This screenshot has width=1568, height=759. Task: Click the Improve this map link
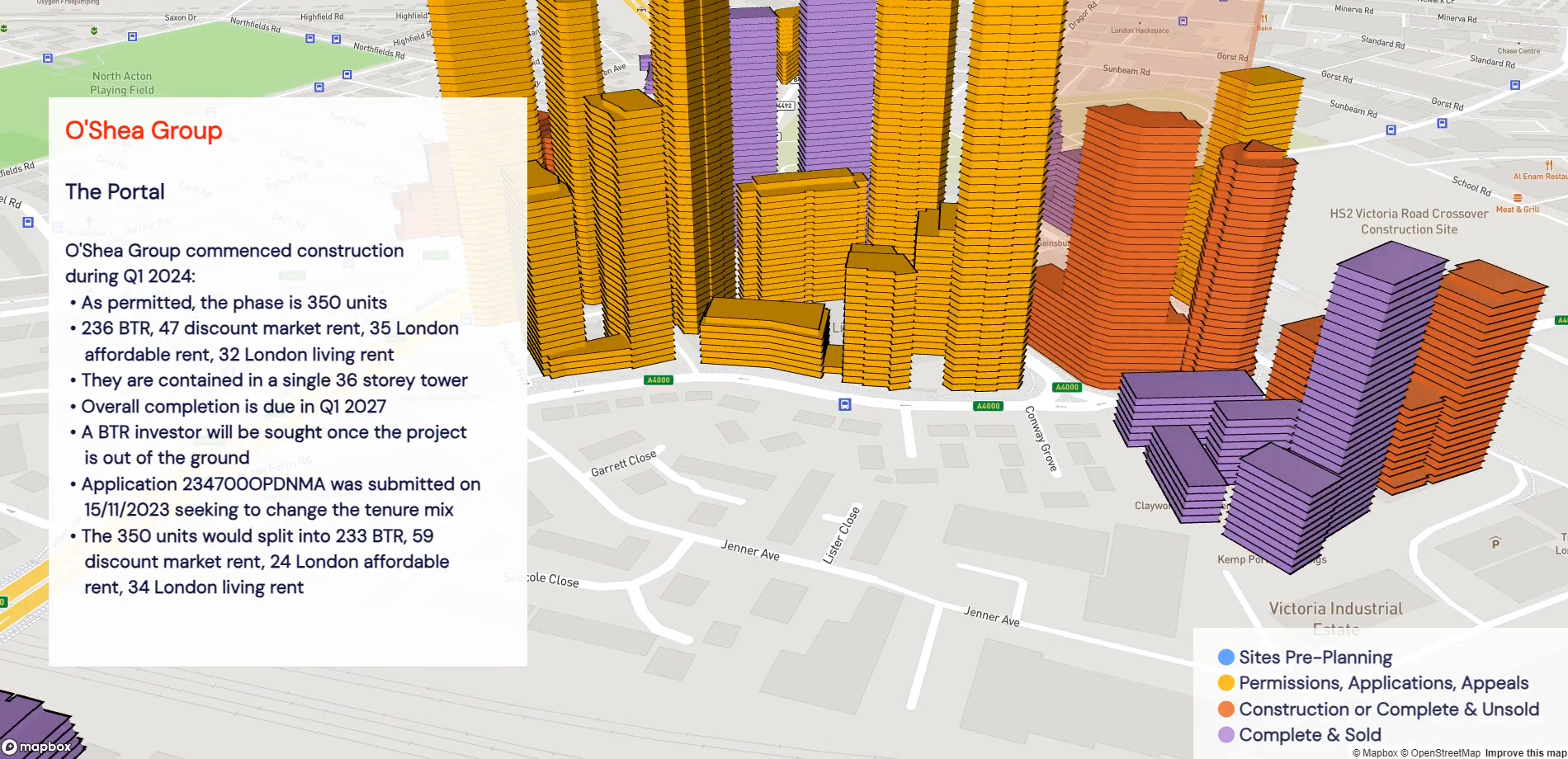click(x=1525, y=752)
